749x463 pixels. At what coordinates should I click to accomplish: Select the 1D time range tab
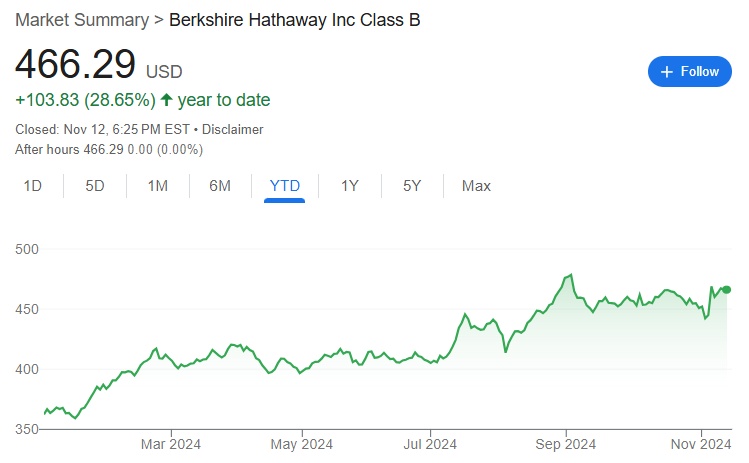(x=33, y=186)
